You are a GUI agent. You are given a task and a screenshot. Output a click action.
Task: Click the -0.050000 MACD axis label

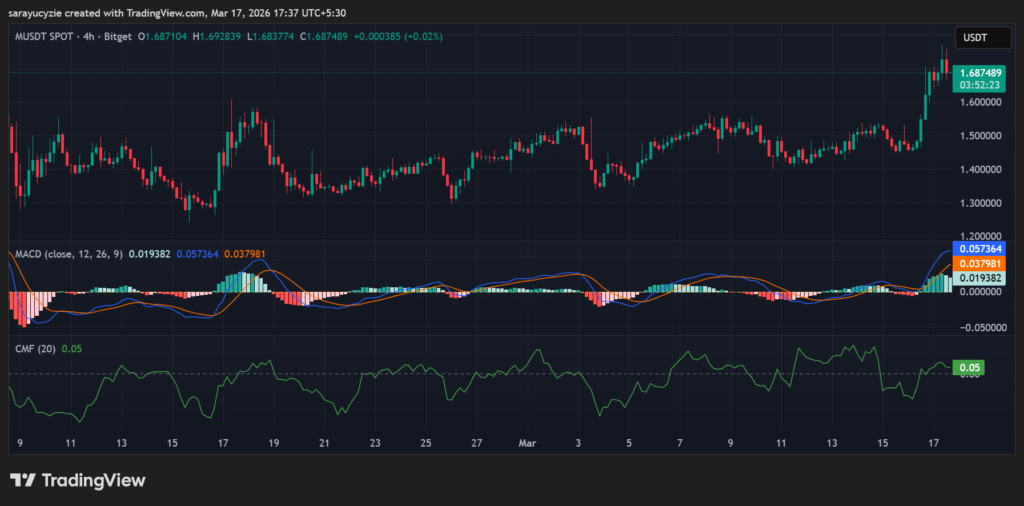(x=982, y=327)
